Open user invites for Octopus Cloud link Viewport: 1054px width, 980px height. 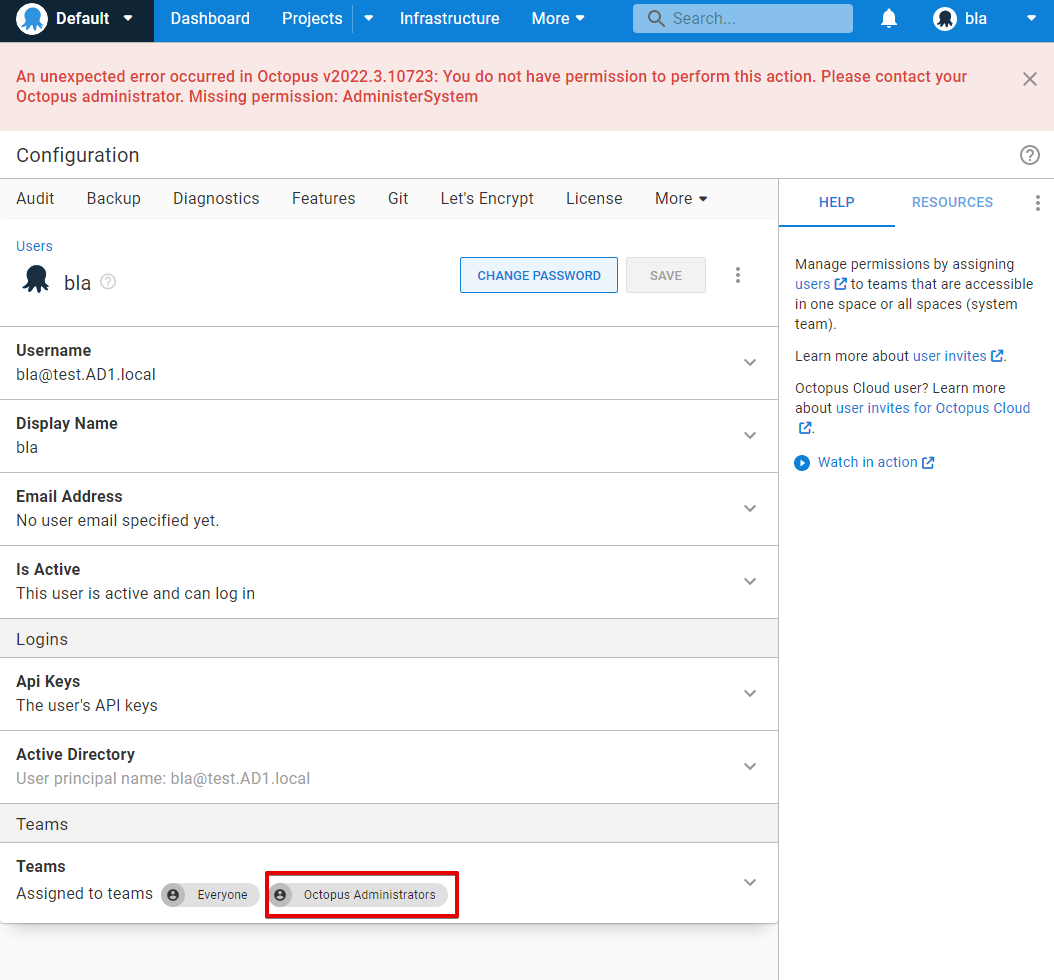click(932, 408)
